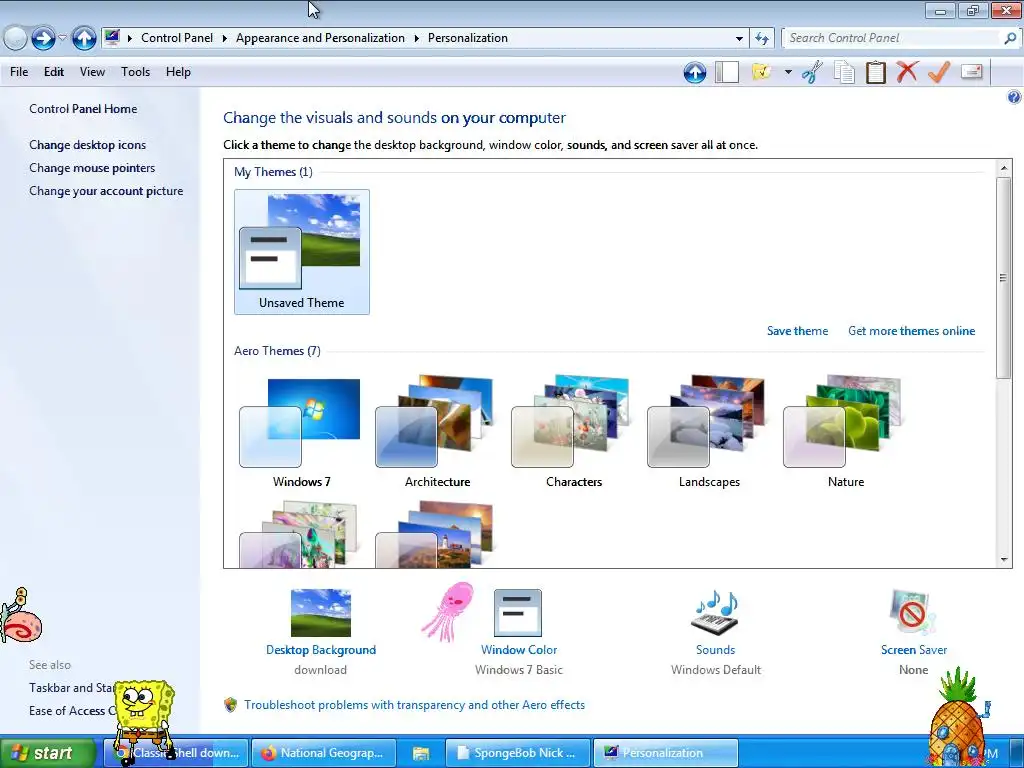1024x768 pixels.
Task: Click the red X Delete icon
Action: point(907,71)
